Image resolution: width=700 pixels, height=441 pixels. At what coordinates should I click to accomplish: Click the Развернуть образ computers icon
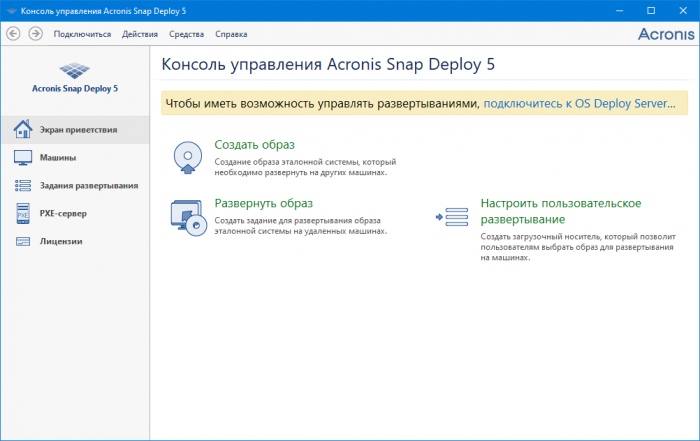point(188,216)
